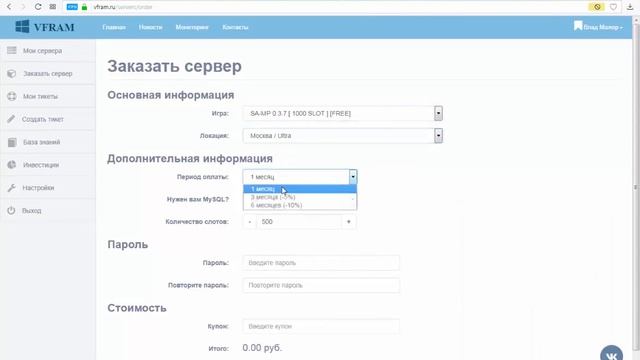Click the Мои тикеты lifebuoy icon
The width and height of the screenshot is (640, 360).
coord(11,96)
